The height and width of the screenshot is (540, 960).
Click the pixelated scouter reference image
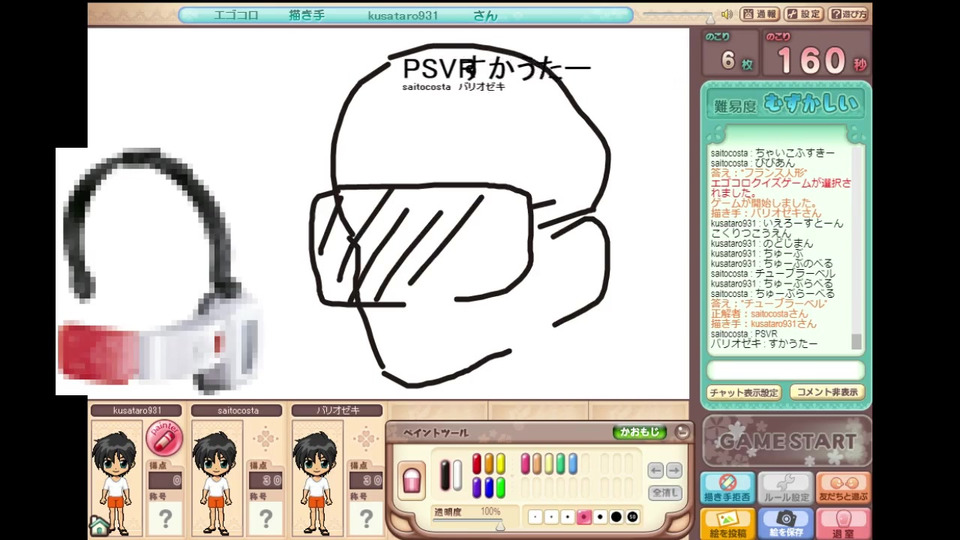(x=159, y=271)
